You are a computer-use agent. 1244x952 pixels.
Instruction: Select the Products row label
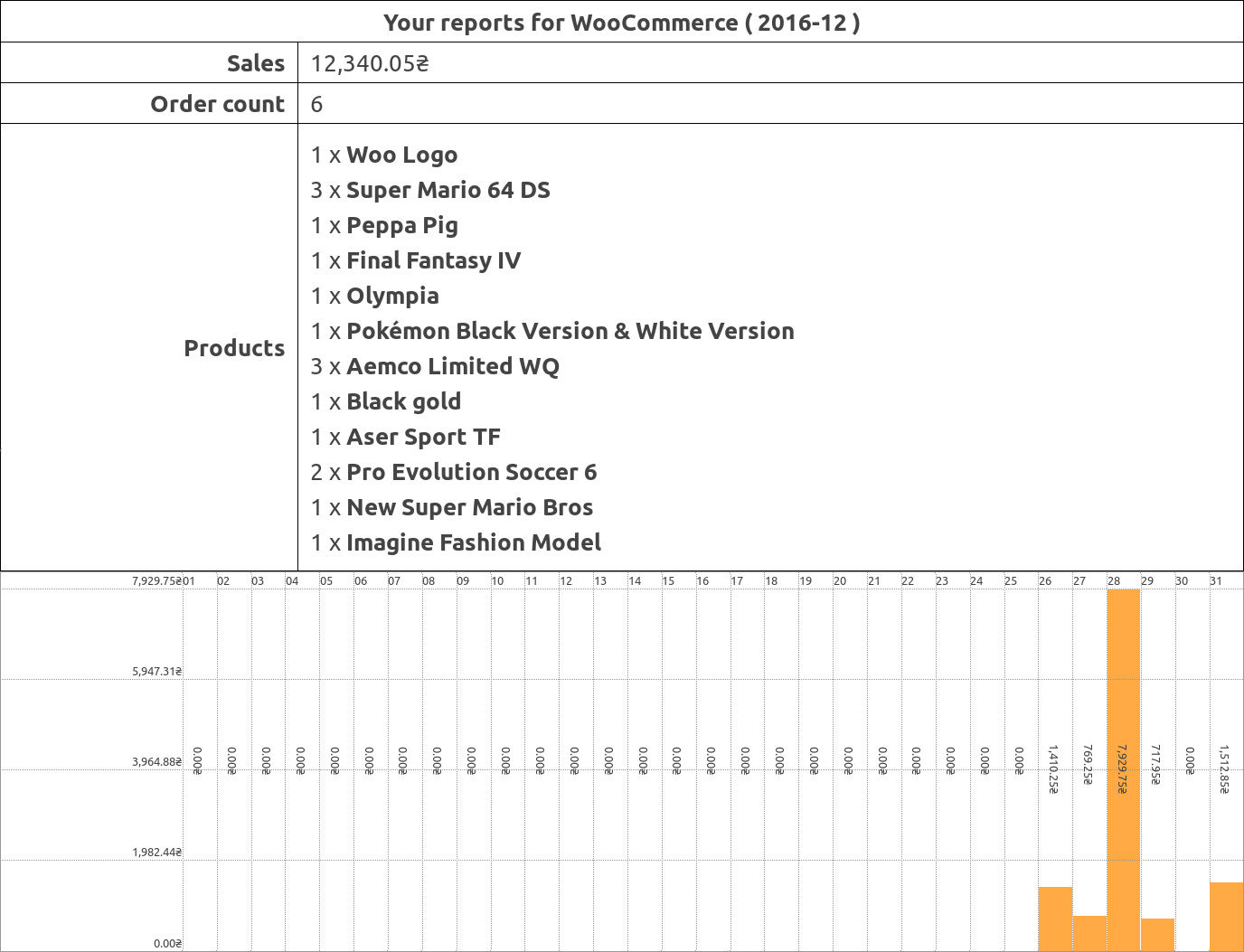[x=235, y=348]
